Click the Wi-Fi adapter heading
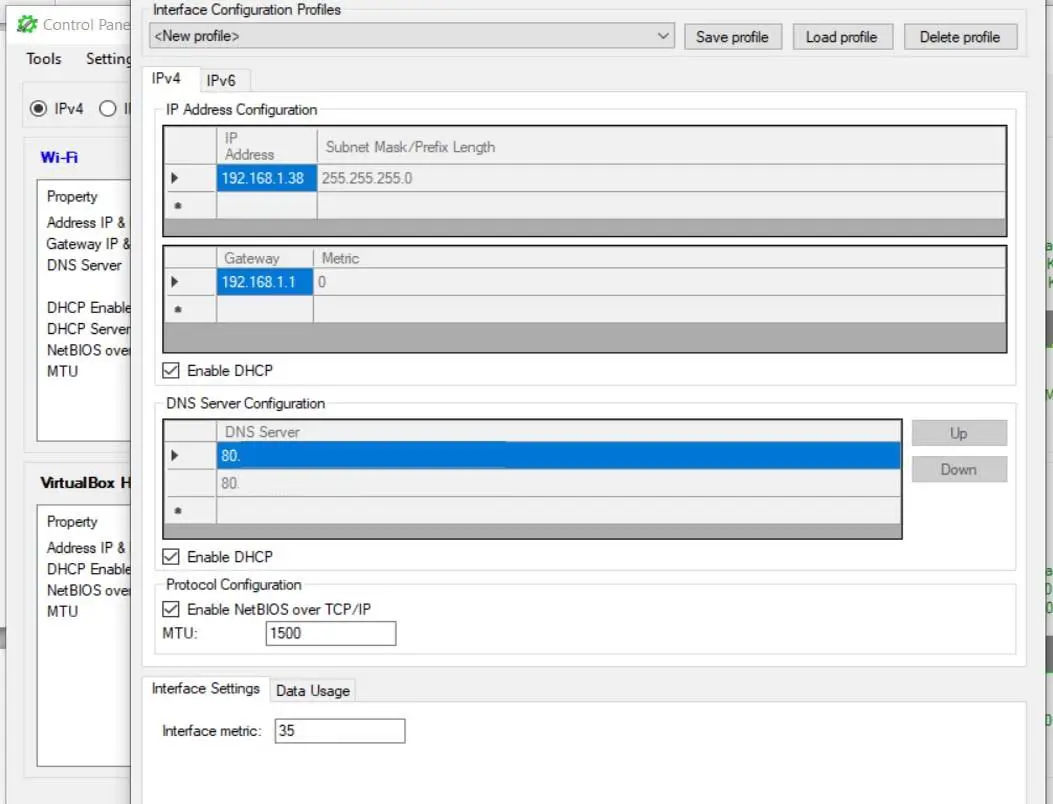 [59, 157]
